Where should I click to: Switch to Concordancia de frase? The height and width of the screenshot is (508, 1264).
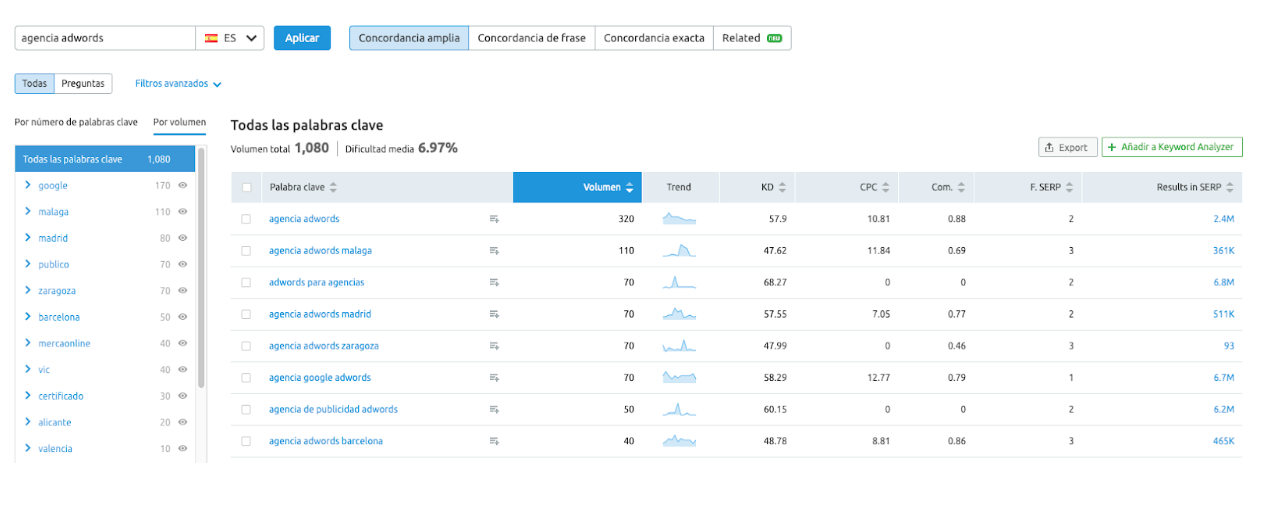(x=531, y=38)
